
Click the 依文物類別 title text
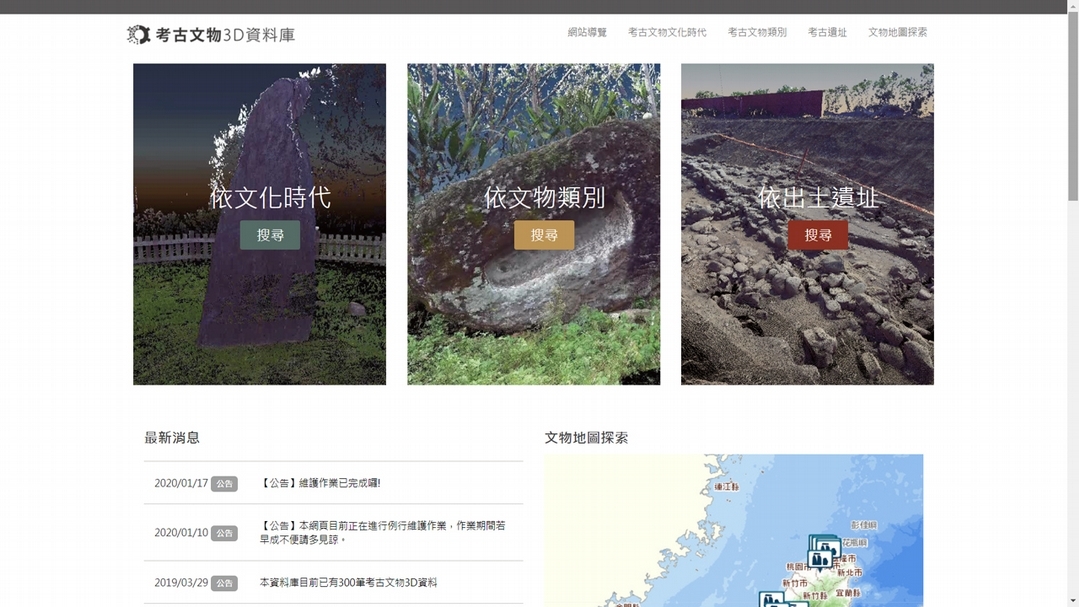click(544, 198)
